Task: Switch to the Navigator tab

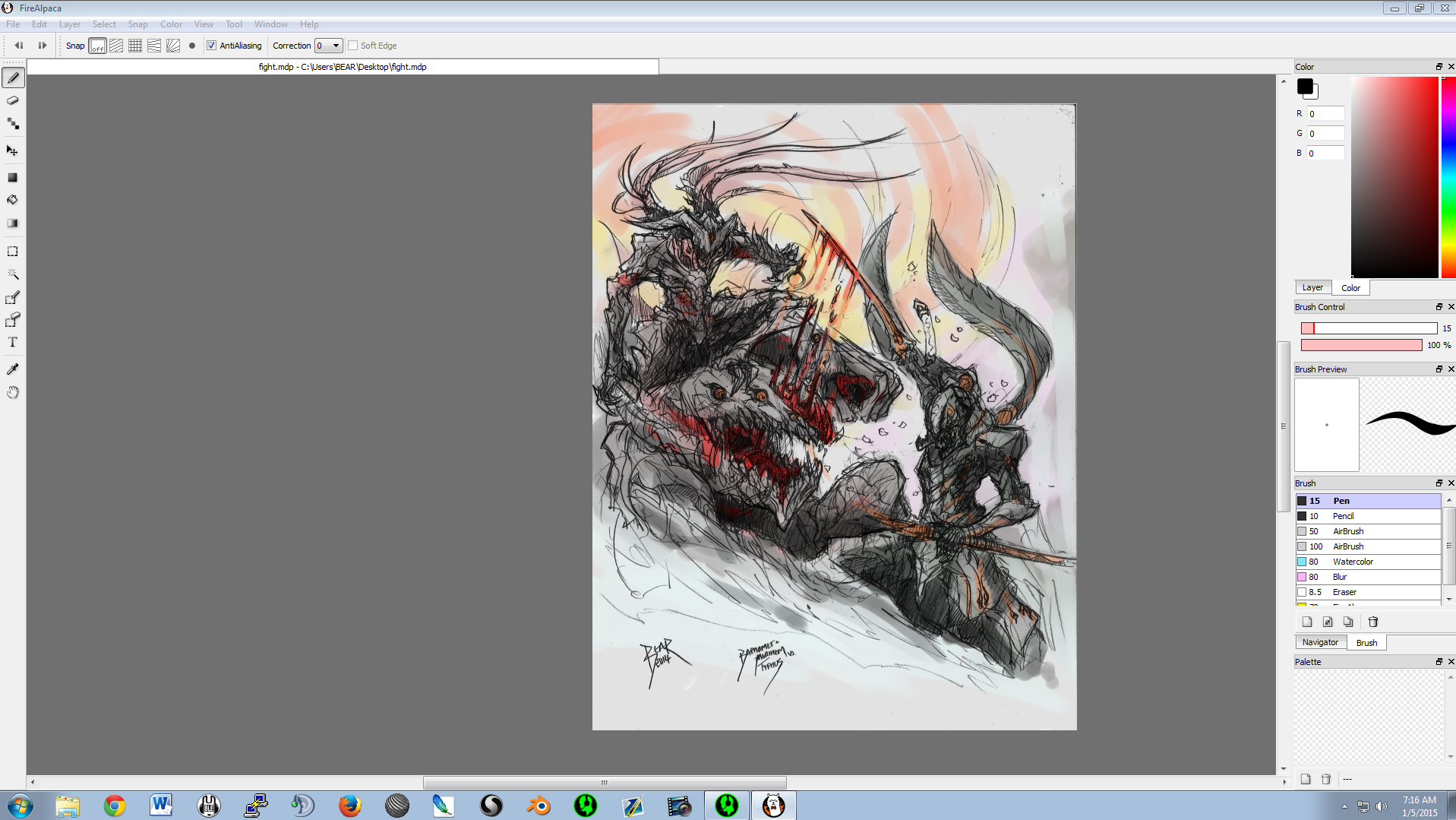Action: (1320, 642)
